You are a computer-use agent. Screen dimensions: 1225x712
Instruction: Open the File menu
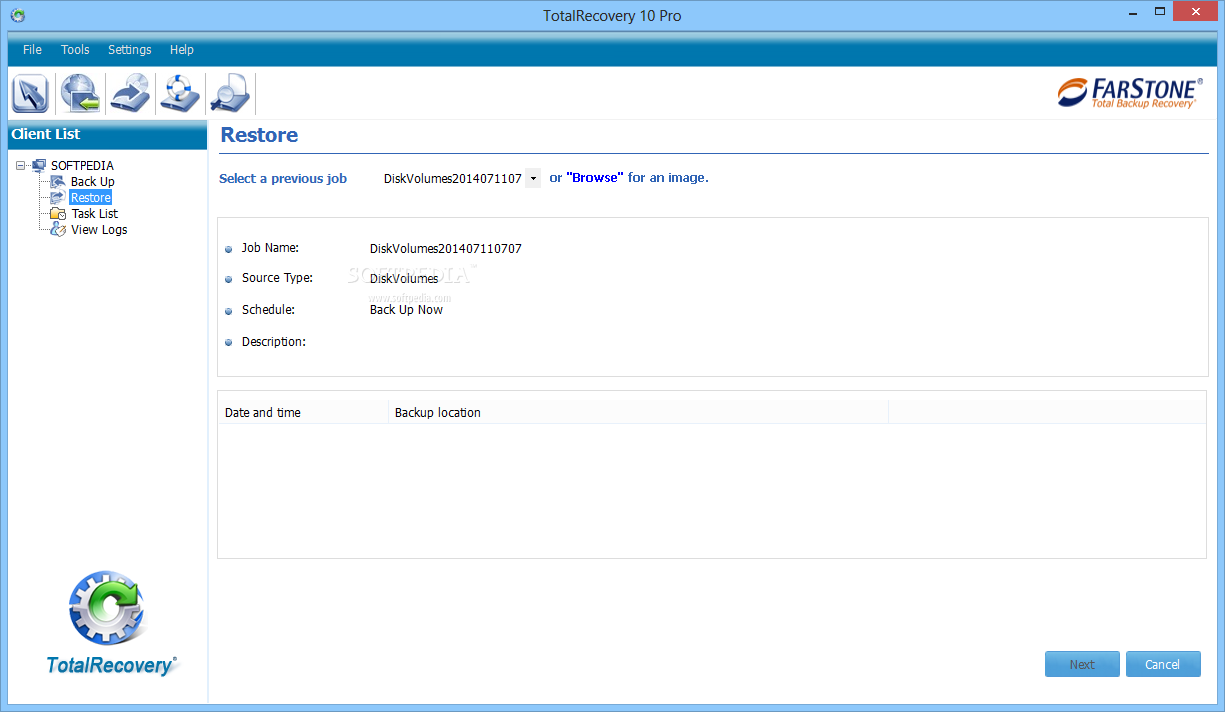[x=32, y=49]
